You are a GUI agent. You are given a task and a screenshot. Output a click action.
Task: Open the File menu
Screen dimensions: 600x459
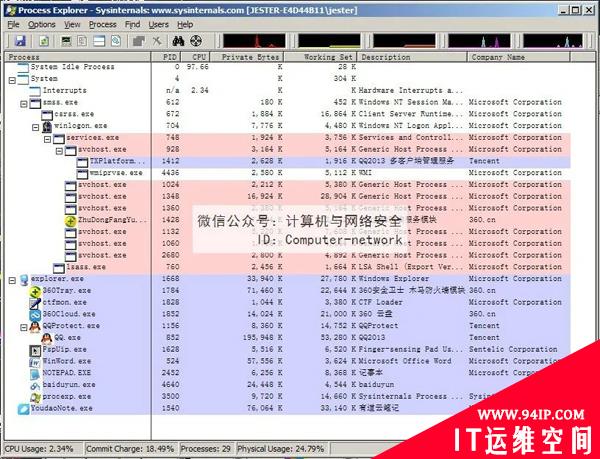click(x=13, y=24)
